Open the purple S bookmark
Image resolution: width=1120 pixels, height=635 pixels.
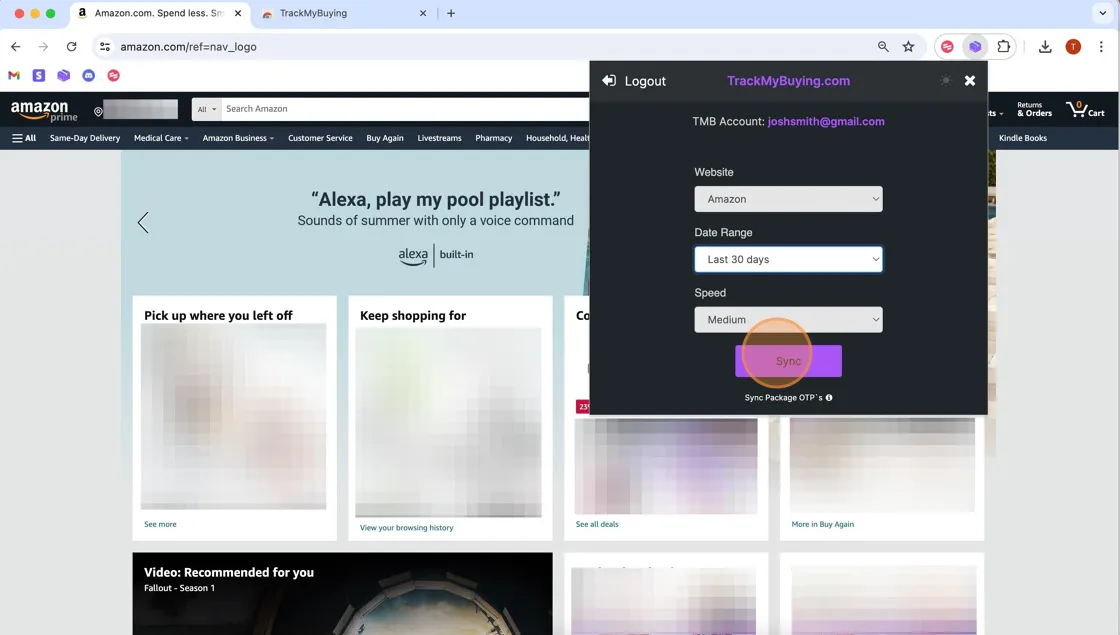(x=39, y=75)
